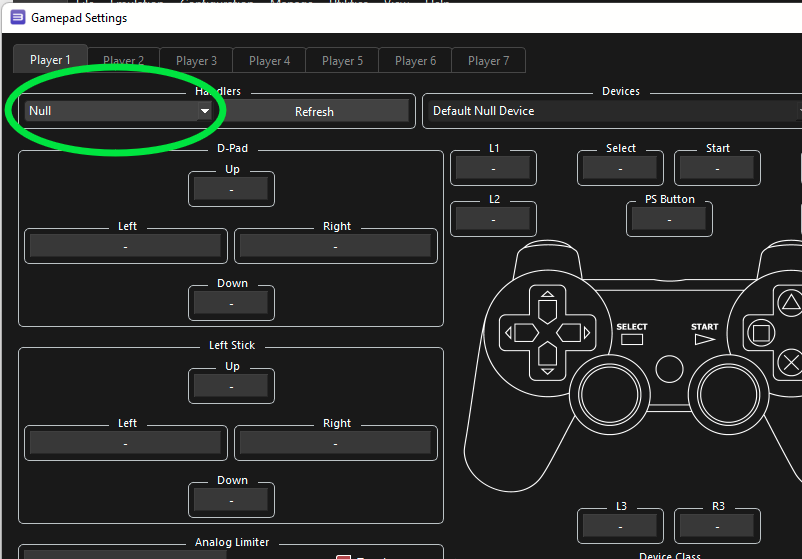
Task: Click the D-pad right arrow on controller diagram
Action: [573, 333]
